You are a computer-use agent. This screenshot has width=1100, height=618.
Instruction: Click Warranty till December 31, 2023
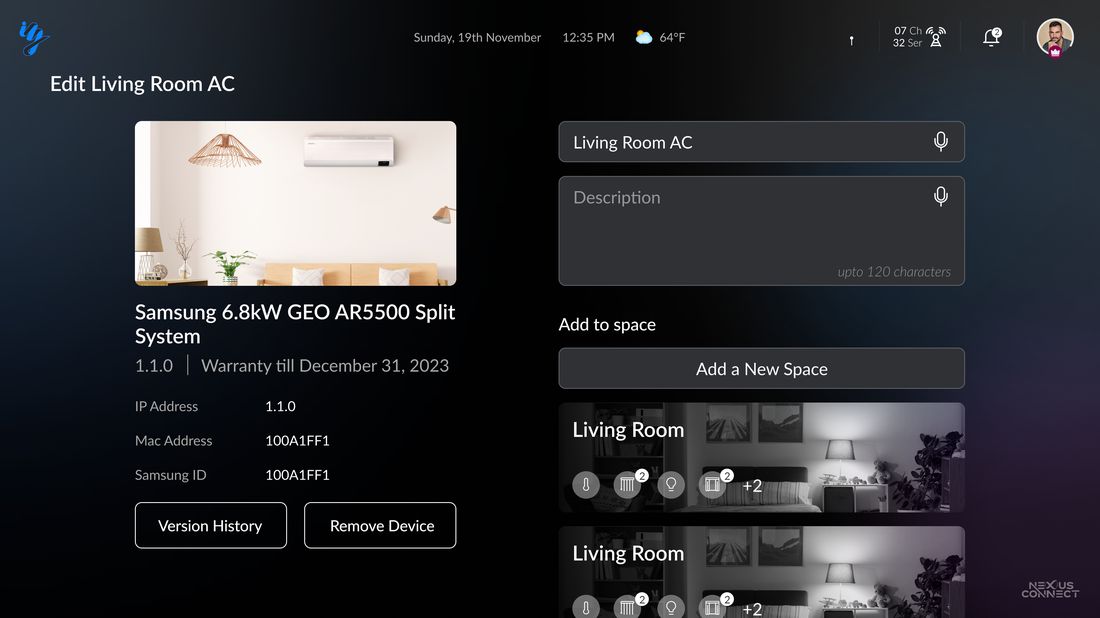point(325,365)
